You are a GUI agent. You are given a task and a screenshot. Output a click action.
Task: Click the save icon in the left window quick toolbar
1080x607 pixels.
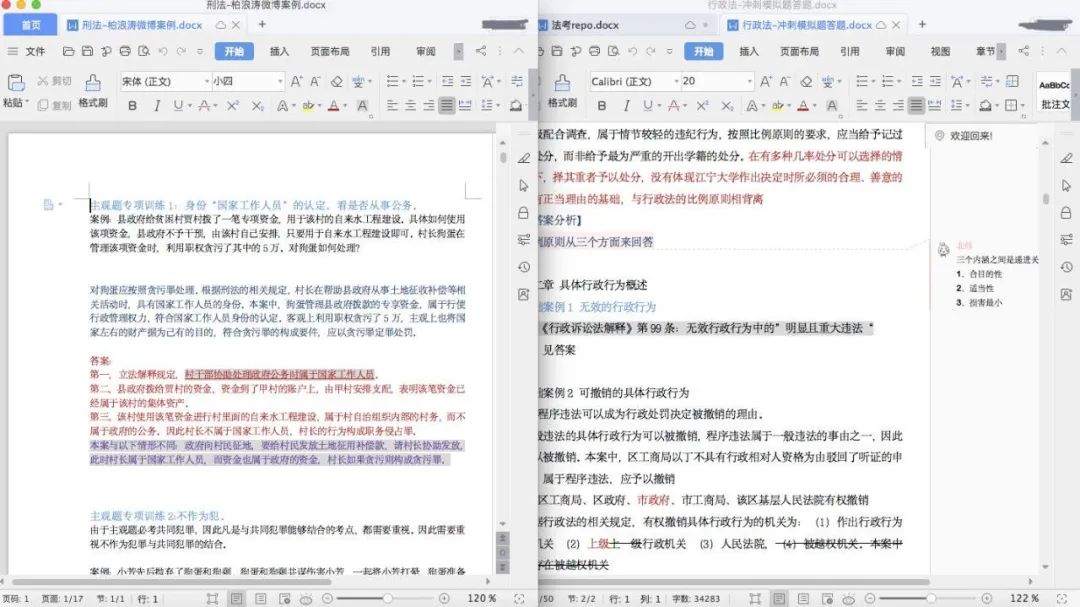[87, 51]
